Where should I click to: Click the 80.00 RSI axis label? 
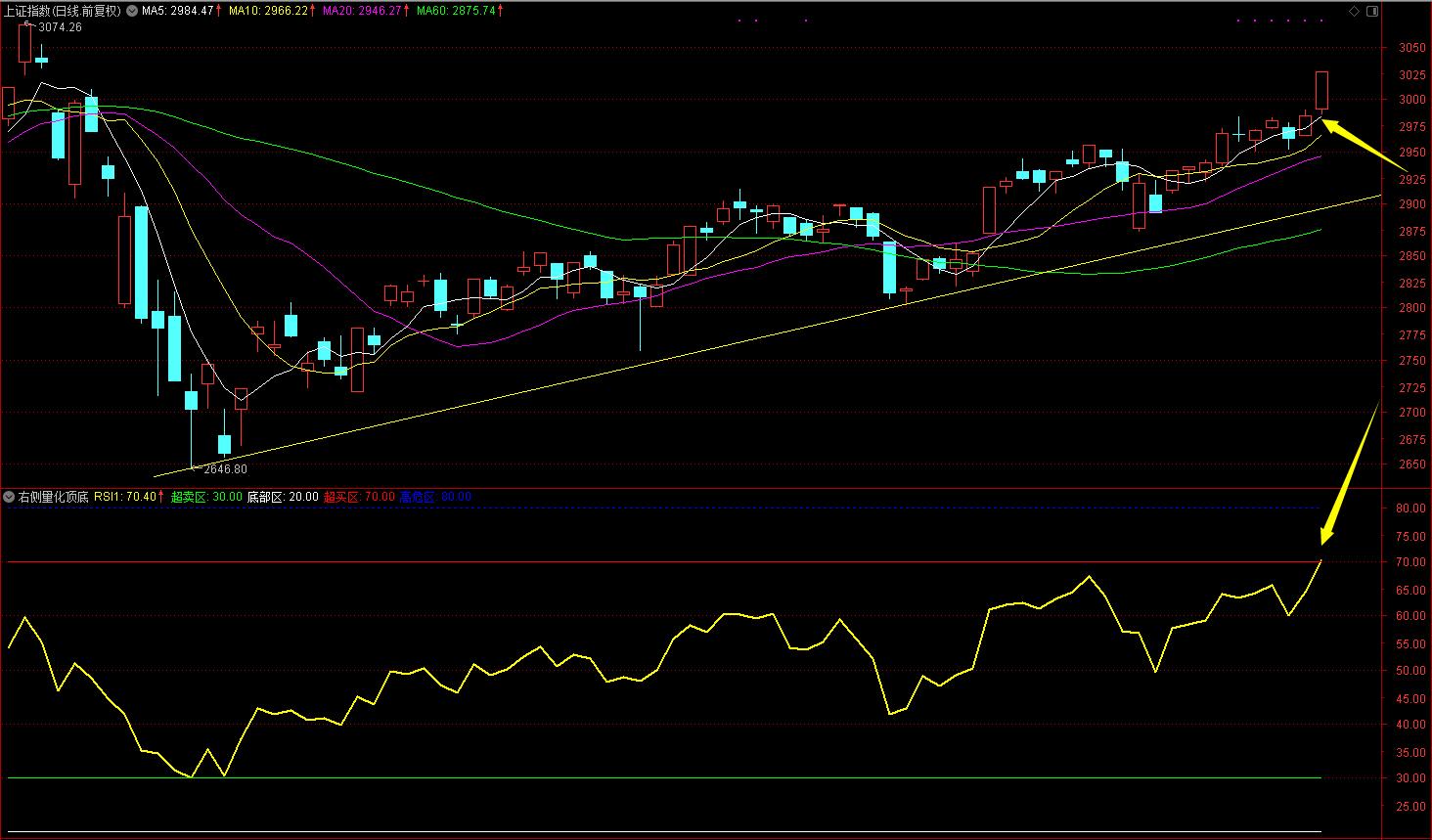(1410, 508)
